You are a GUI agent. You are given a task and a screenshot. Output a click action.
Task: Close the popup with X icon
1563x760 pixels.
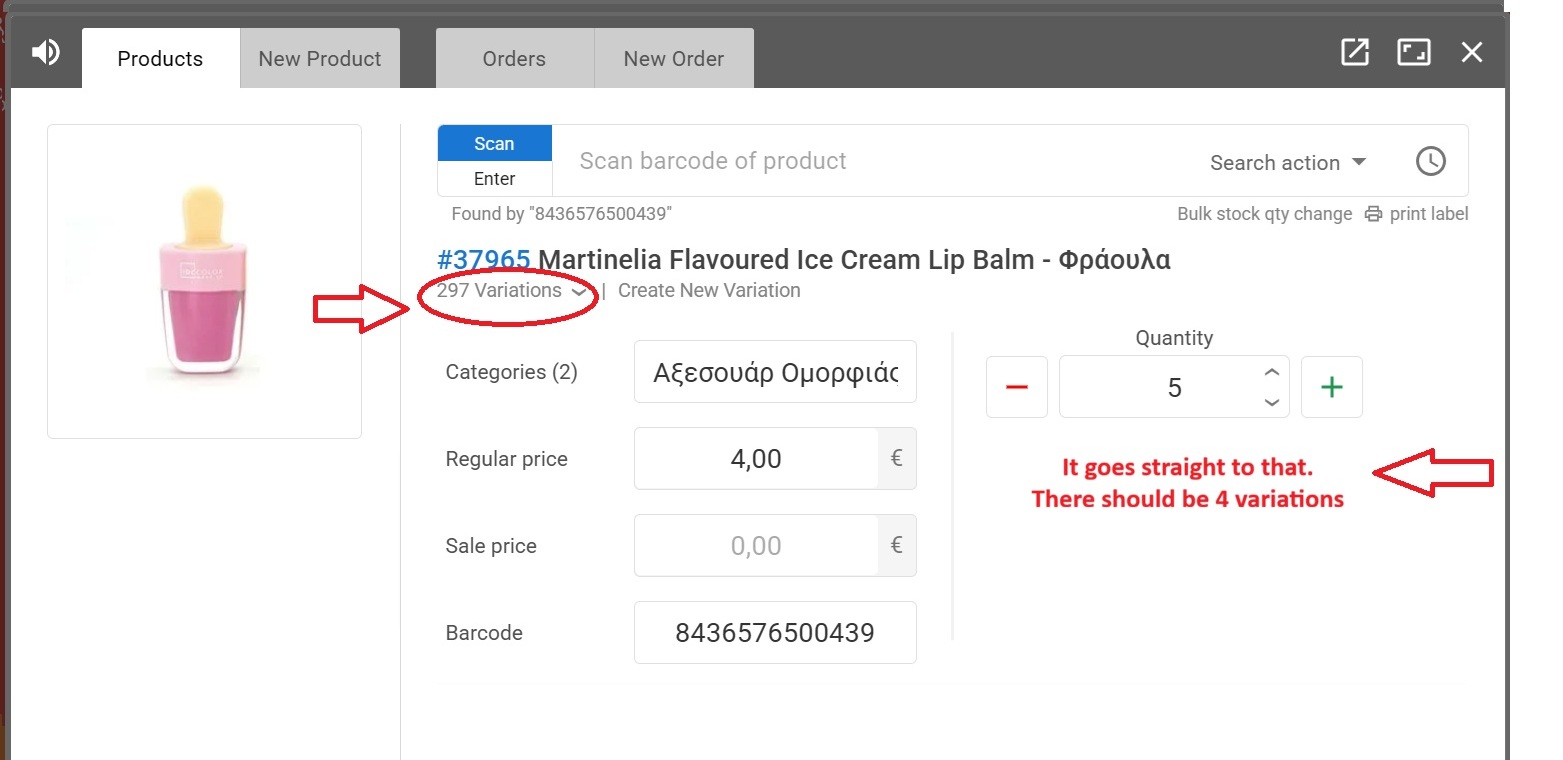(x=1471, y=53)
